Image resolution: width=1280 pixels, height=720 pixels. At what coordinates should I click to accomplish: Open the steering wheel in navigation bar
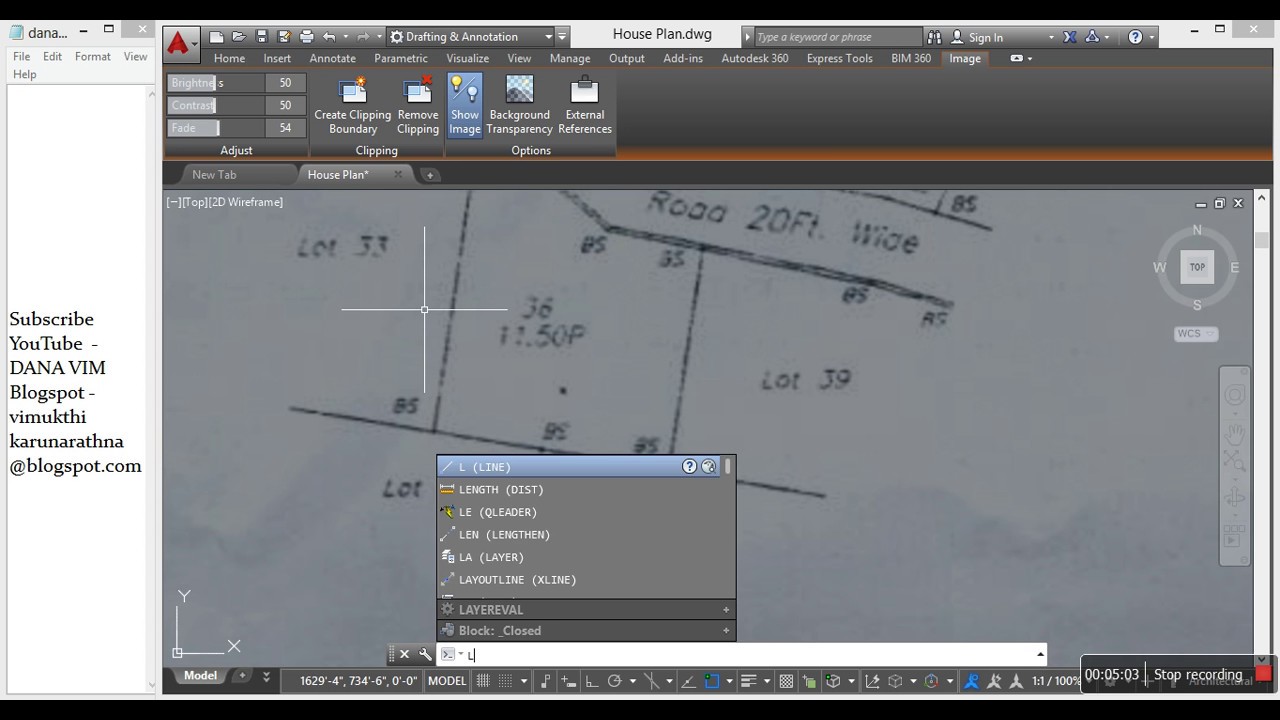[1235, 395]
